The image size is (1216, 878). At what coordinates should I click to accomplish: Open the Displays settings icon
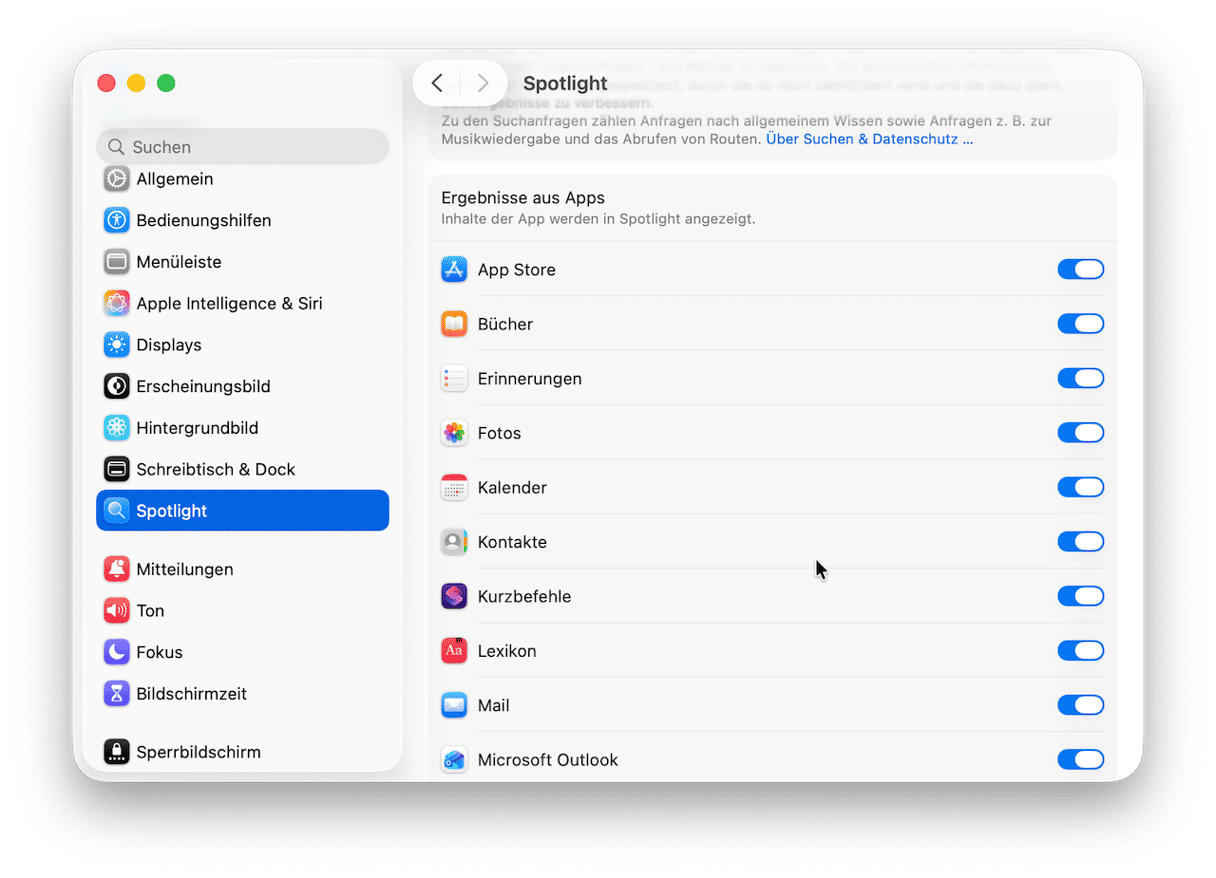pyautogui.click(x=116, y=344)
